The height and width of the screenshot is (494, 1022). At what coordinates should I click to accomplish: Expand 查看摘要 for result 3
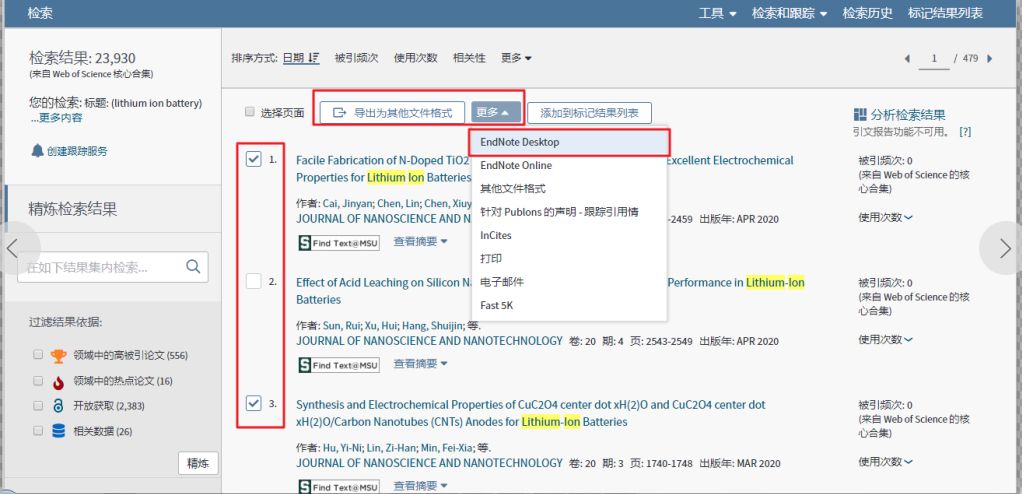[420, 486]
